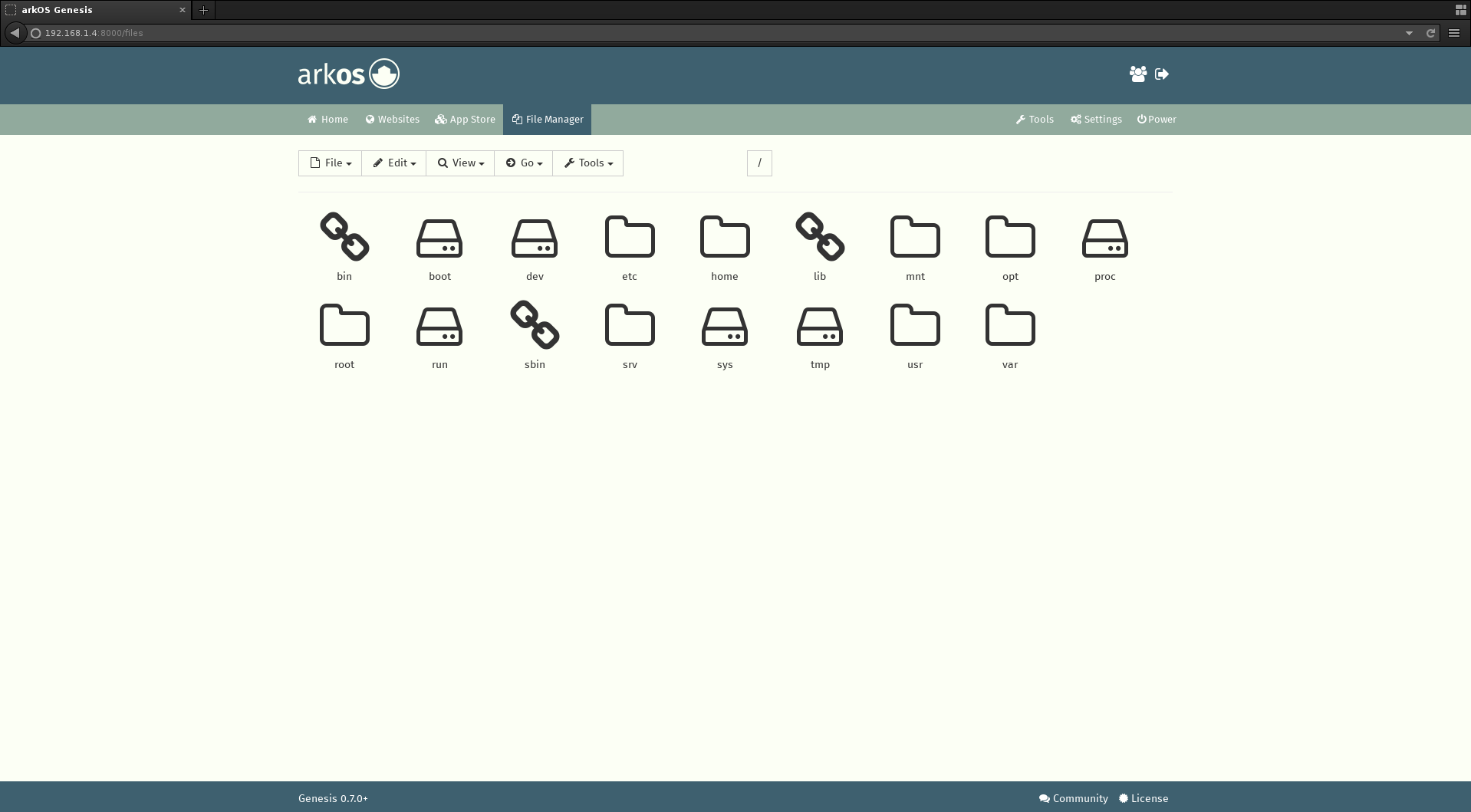Click the Genesis 0.7.0+ version text
Viewport: 1471px width, 812px height.
pos(333,798)
